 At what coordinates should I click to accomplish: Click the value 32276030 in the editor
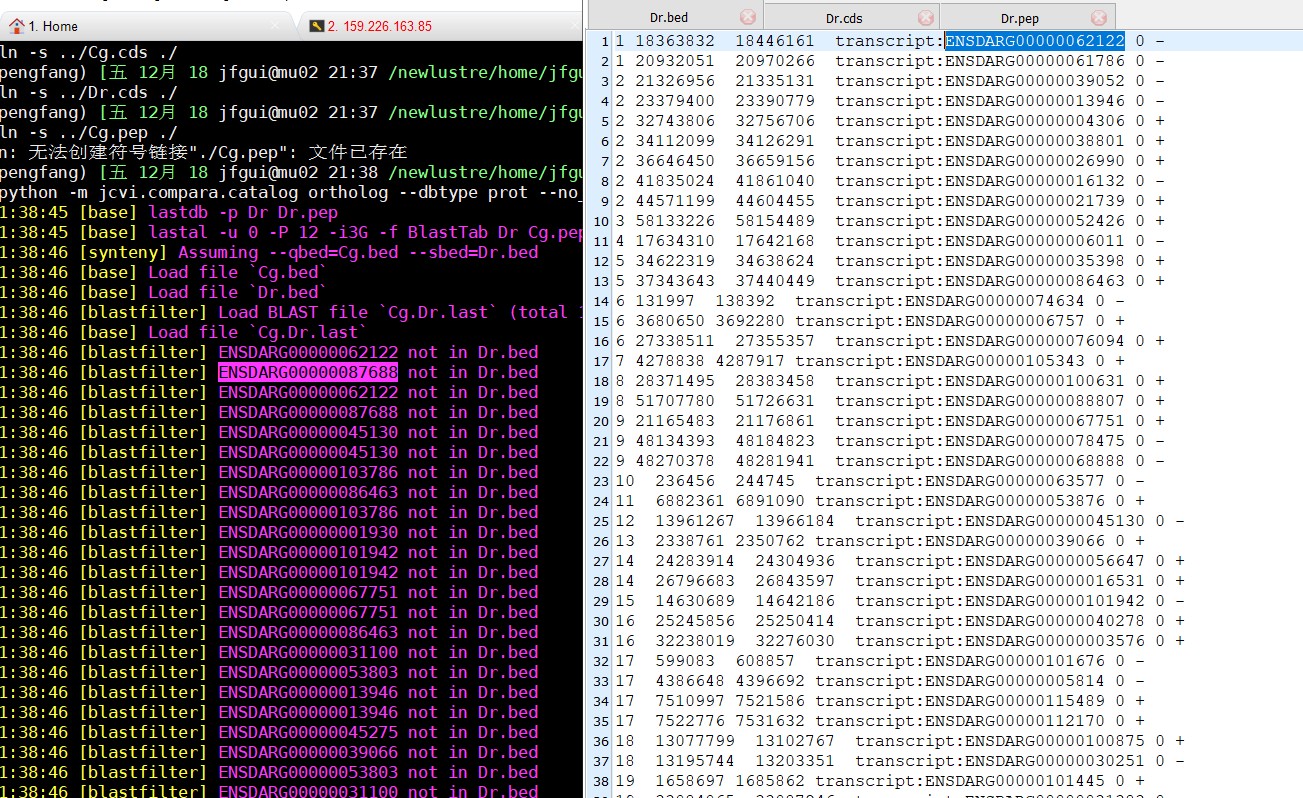click(x=795, y=641)
